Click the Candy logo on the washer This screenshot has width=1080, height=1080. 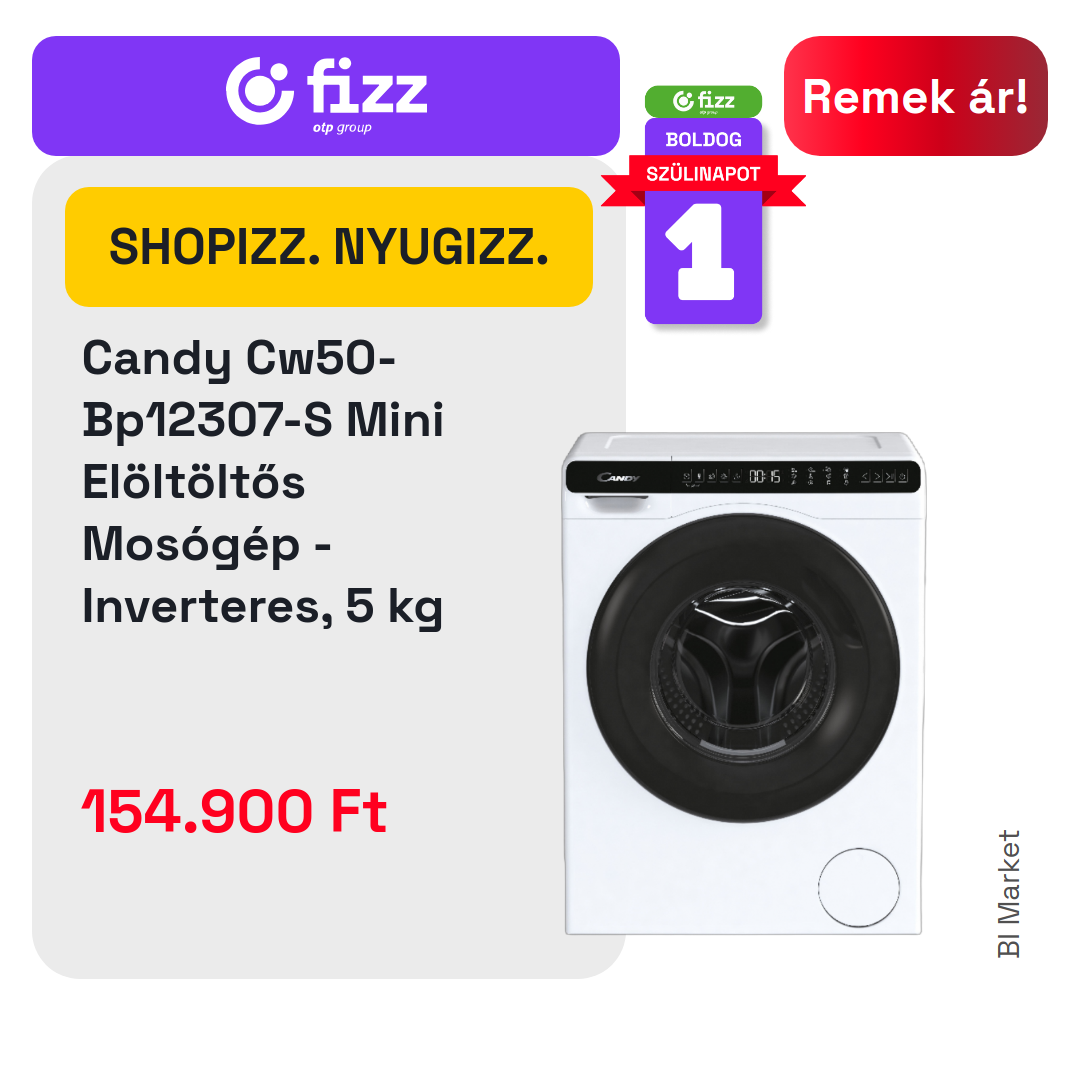tap(618, 477)
